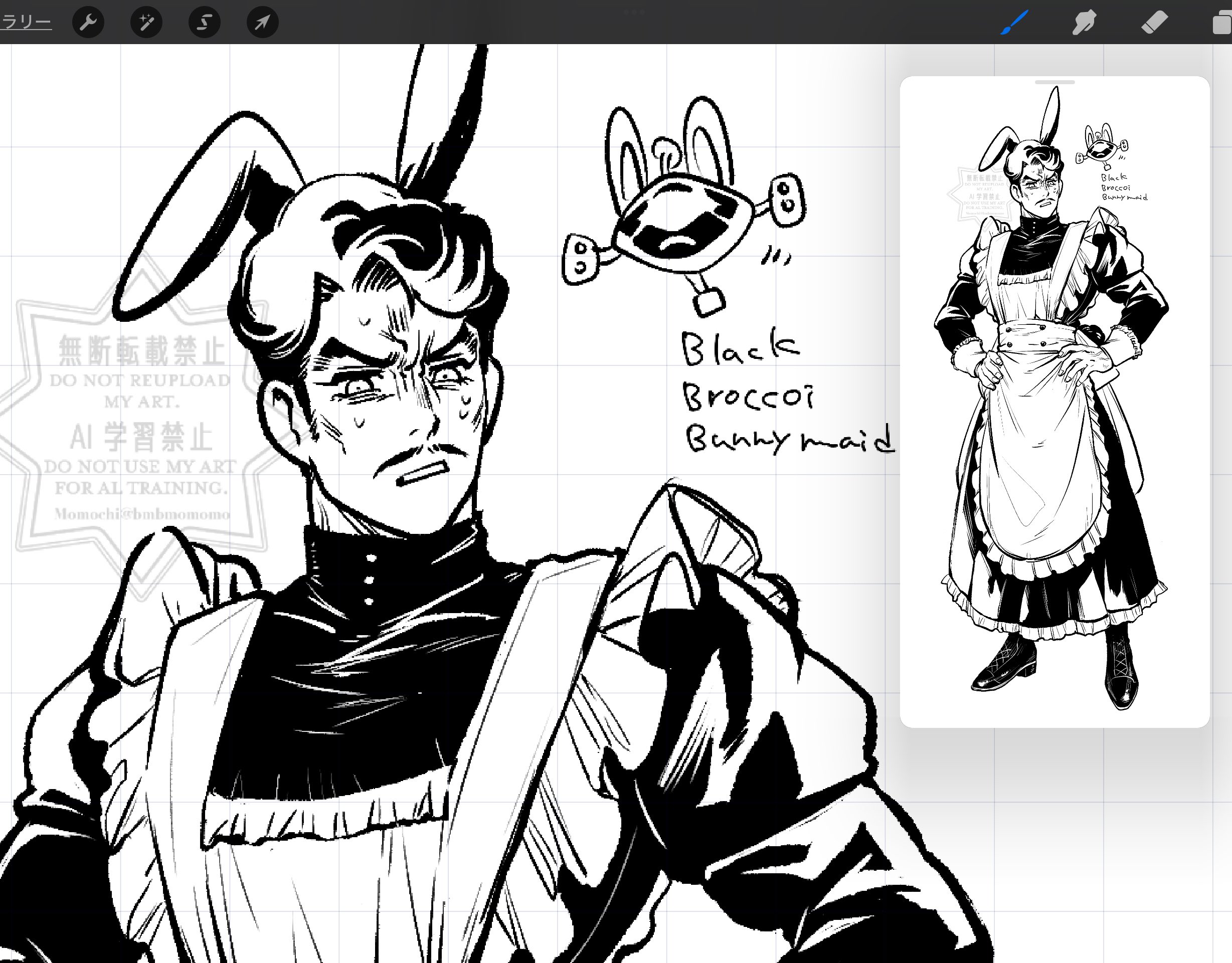Viewport: 1232px width, 963px height.
Task: Select the blue Brush tool
Action: tap(1014, 23)
